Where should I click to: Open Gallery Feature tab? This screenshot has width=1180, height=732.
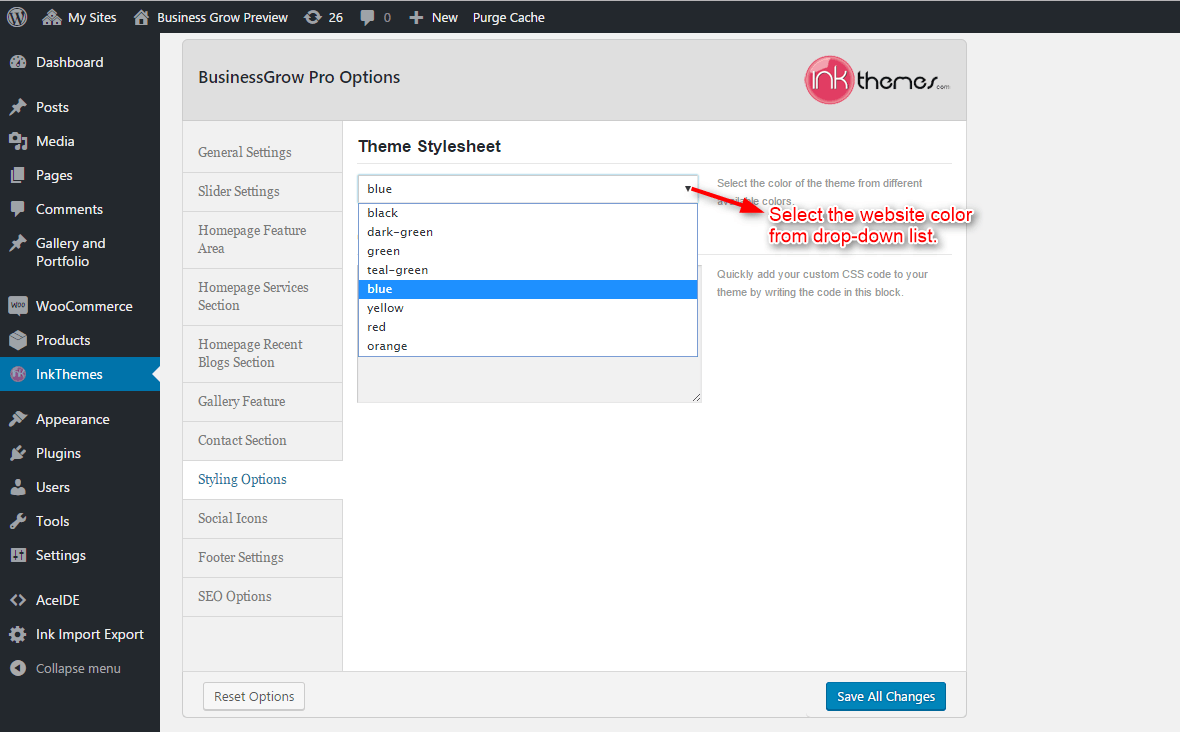point(263,402)
